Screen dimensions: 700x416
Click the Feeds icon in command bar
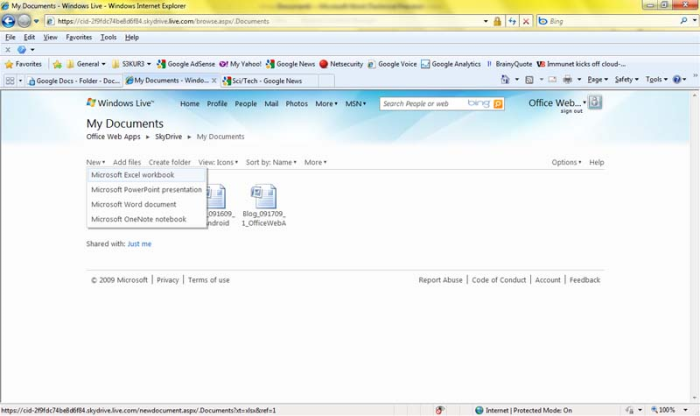tap(529, 79)
